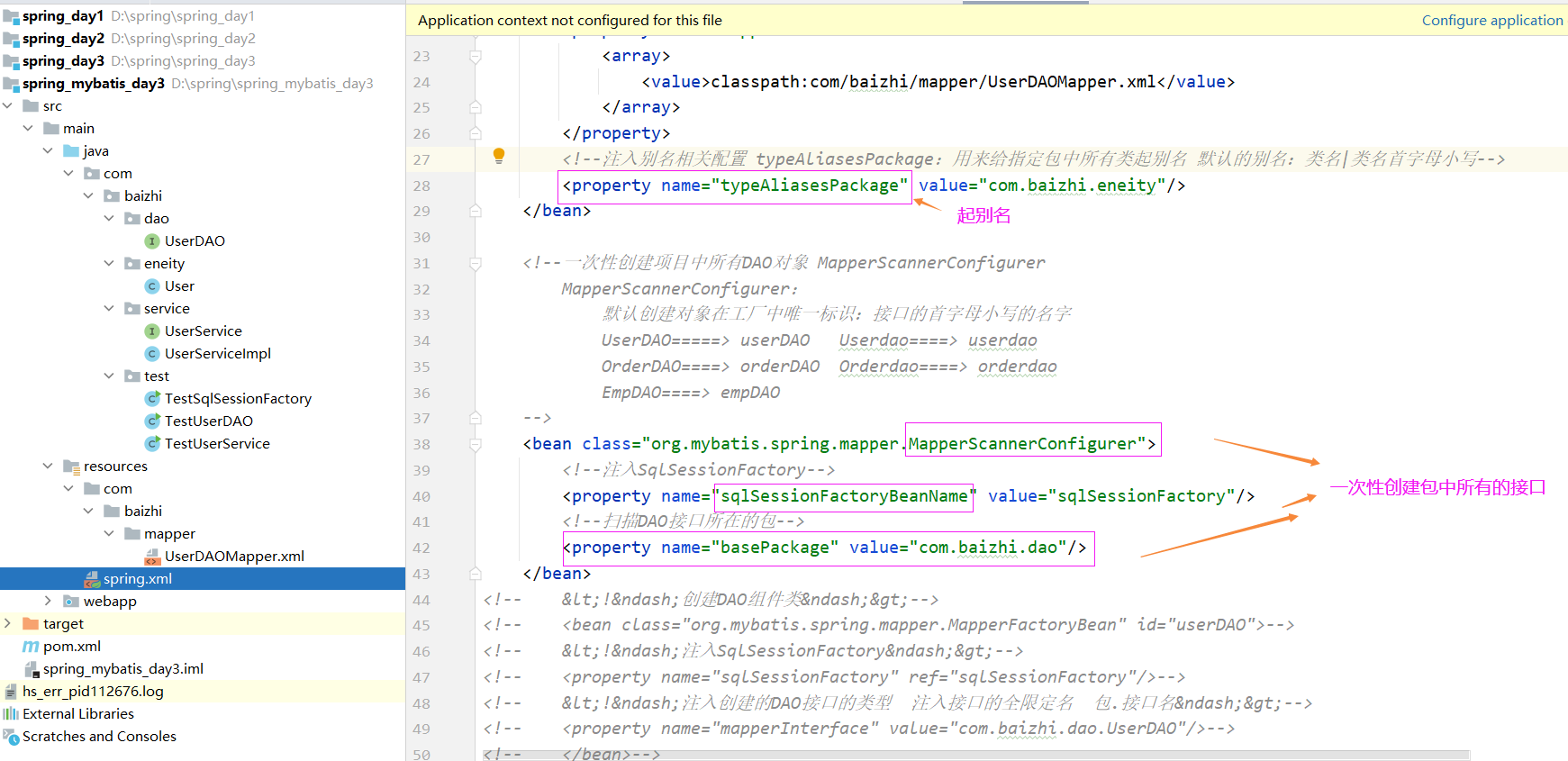This screenshot has width=1568, height=761.
Task: Click line number 28 in the gutter
Action: coord(421,186)
